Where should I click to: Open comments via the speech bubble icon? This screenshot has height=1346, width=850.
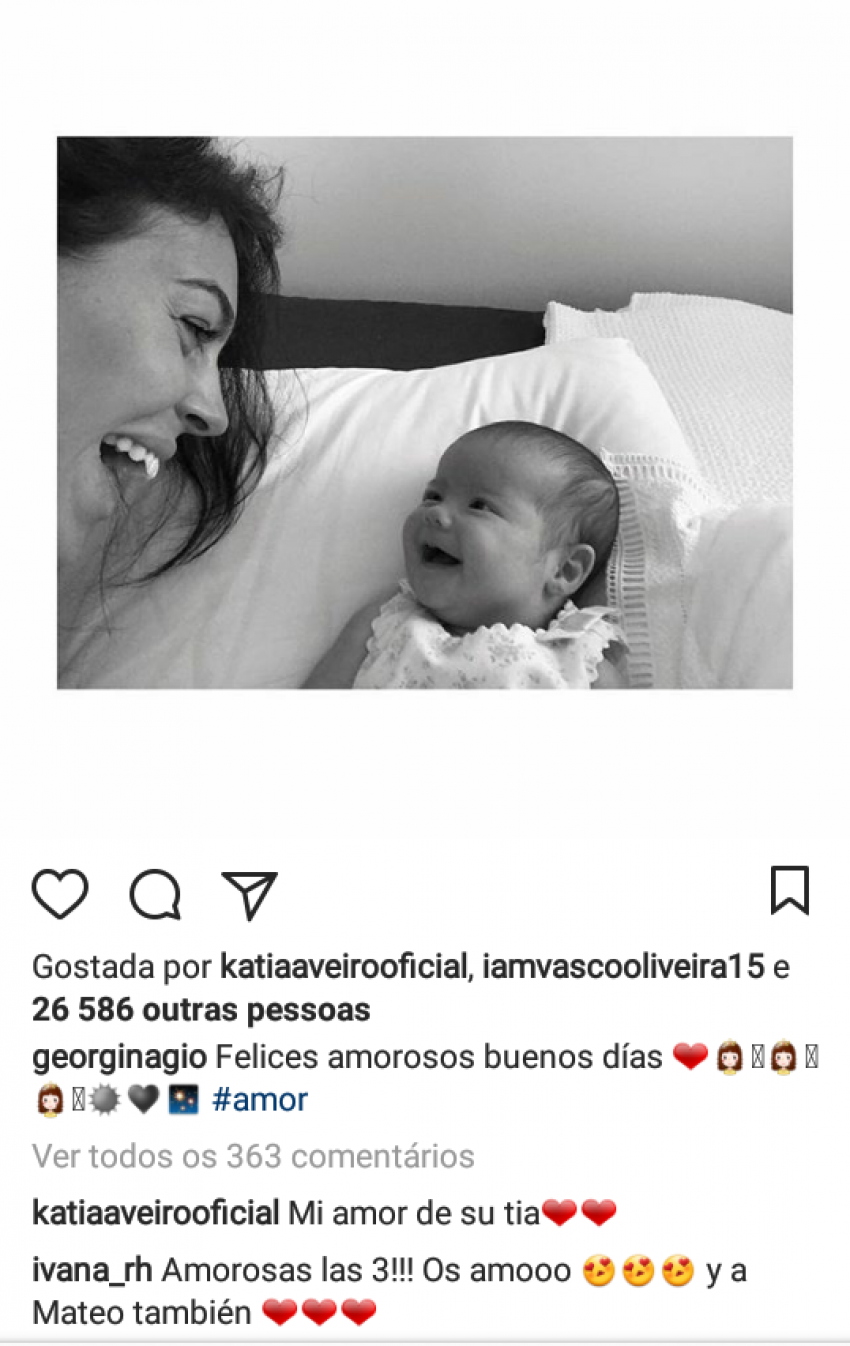pyautogui.click(x=155, y=893)
